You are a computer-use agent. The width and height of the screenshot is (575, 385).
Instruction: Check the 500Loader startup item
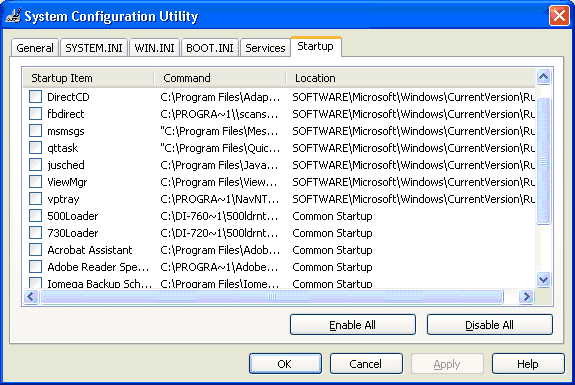pos(36,216)
